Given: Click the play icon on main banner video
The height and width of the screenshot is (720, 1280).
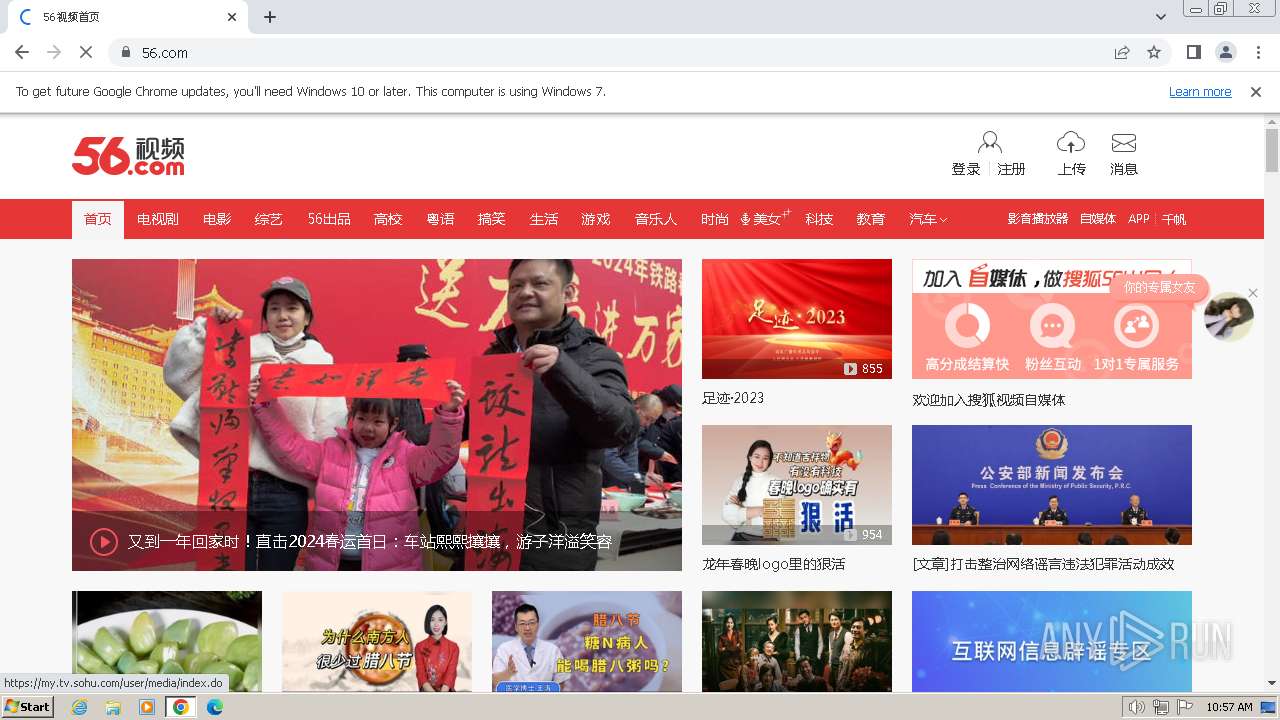Looking at the screenshot, I should coord(104,542).
